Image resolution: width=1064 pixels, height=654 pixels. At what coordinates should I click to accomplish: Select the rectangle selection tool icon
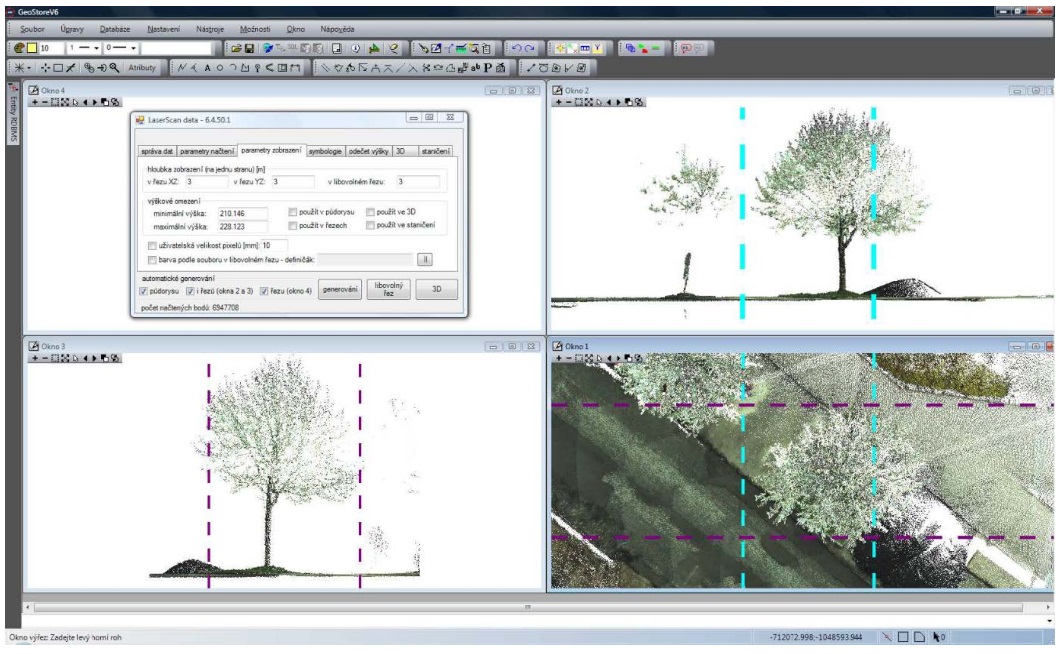[58, 67]
